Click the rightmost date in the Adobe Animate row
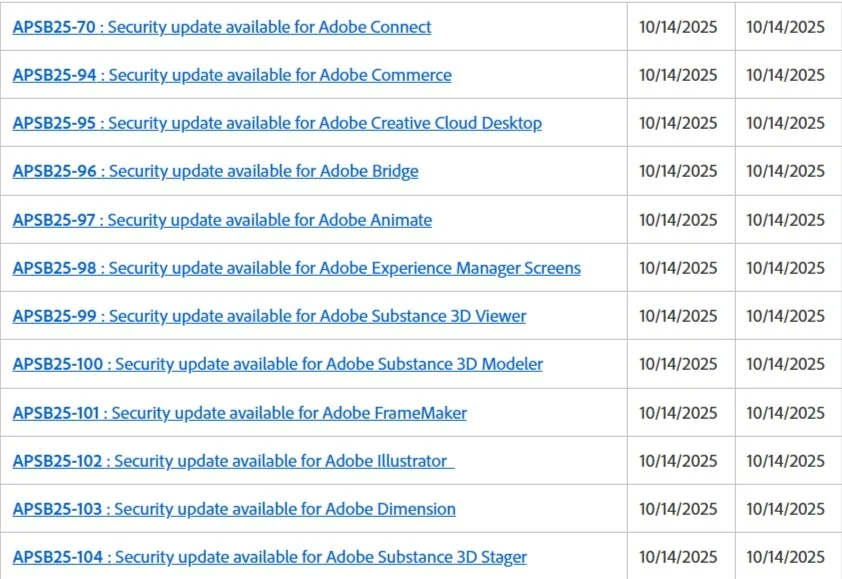The image size is (842, 579). pos(788,220)
